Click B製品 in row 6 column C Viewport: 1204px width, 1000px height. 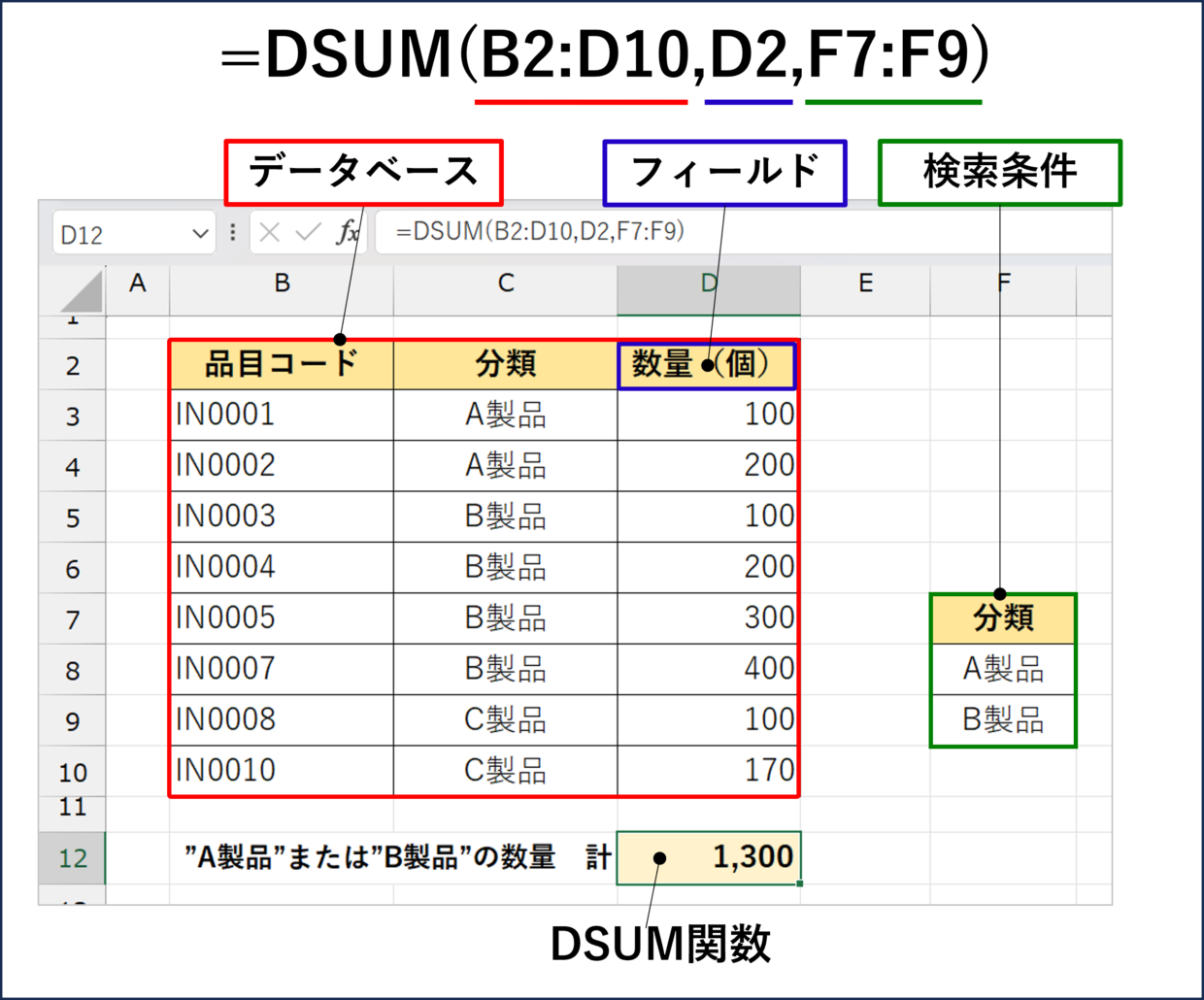coord(505,568)
